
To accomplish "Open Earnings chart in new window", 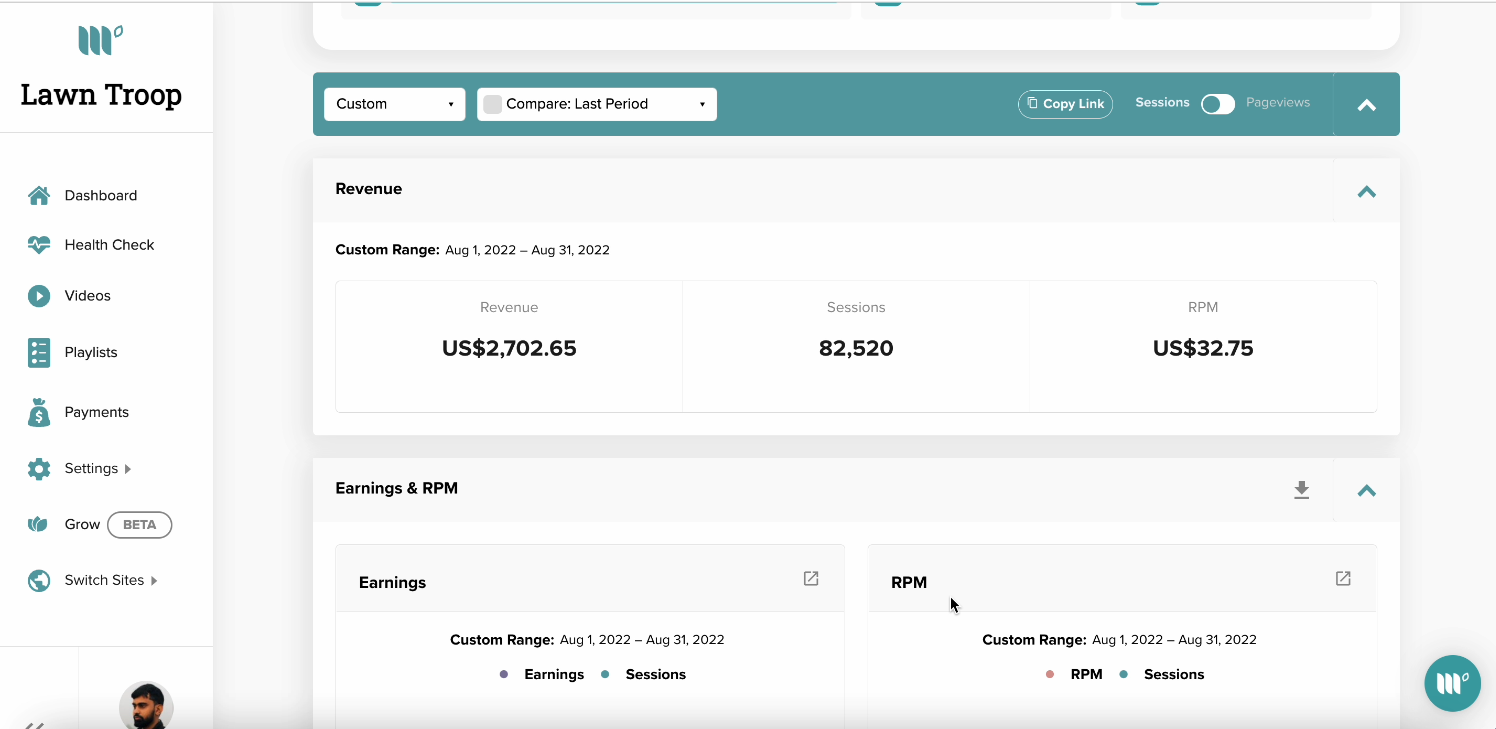I will (811, 578).
